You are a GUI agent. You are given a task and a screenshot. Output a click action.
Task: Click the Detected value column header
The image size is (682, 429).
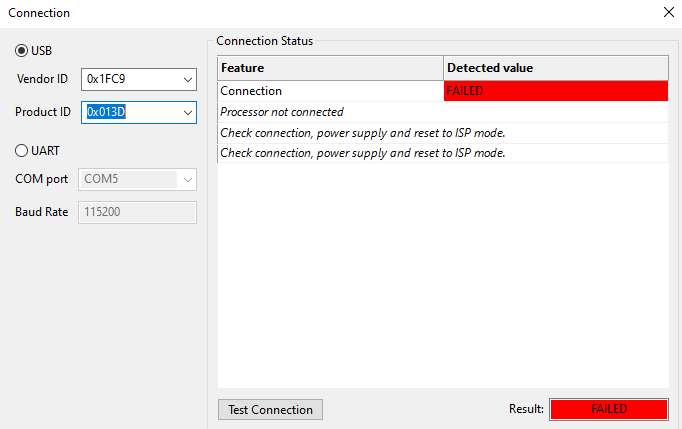point(555,68)
